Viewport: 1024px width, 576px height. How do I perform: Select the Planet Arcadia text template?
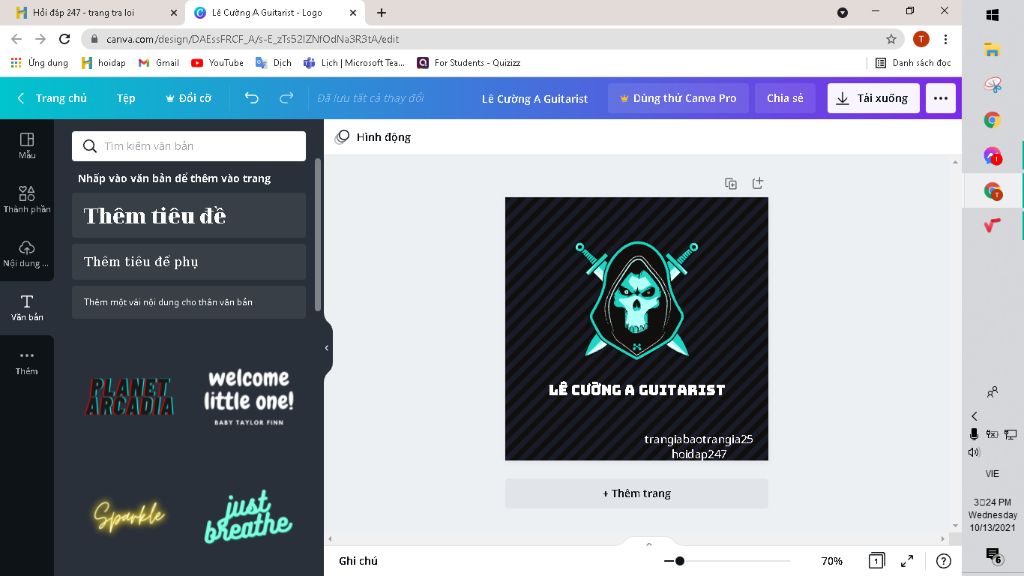tap(129, 396)
